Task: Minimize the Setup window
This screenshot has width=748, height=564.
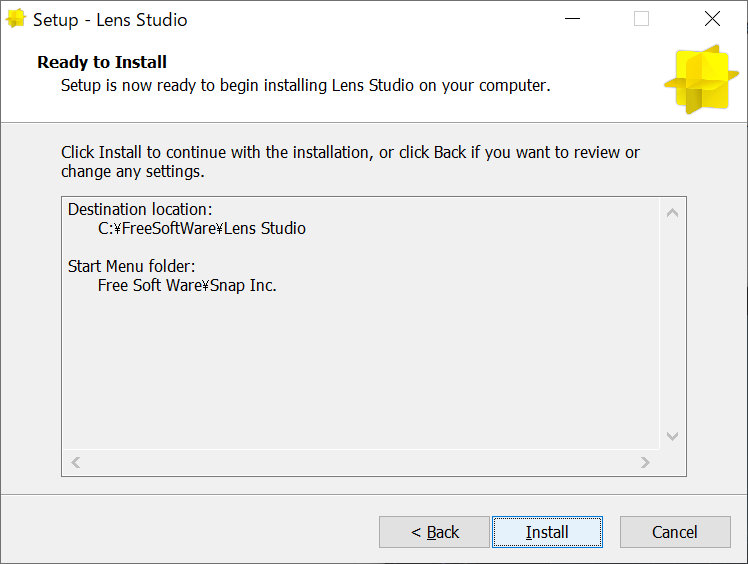Action: (572, 19)
